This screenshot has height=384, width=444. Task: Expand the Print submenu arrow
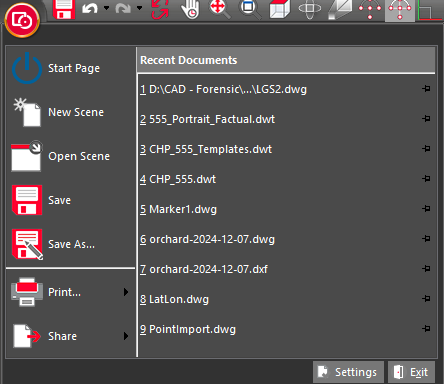coord(126,292)
